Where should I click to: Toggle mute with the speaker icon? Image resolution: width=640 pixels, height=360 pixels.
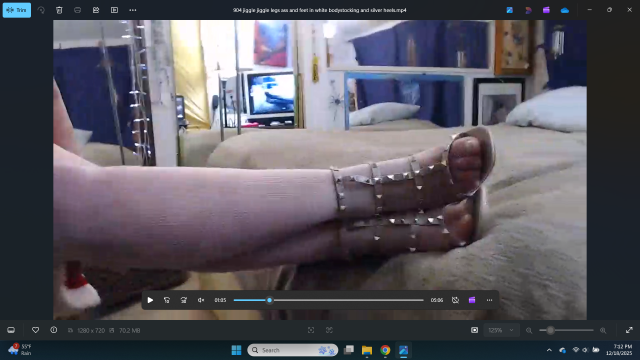[x=201, y=300]
